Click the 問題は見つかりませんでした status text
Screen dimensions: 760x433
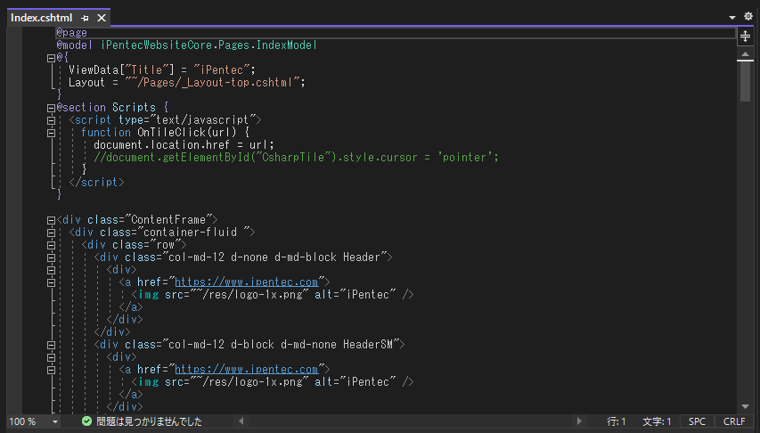click(x=149, y=421)
